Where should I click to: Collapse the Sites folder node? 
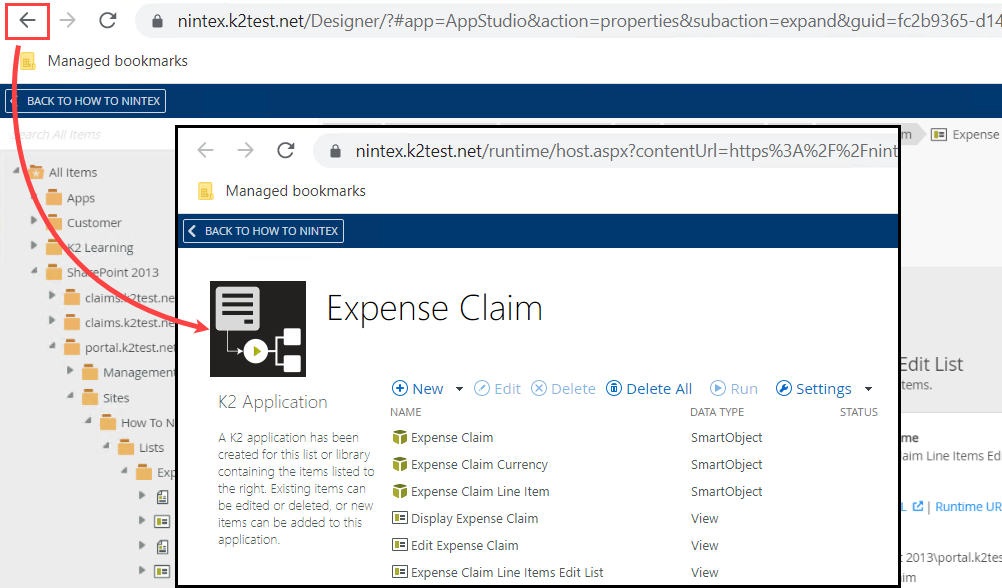(70, 396)
